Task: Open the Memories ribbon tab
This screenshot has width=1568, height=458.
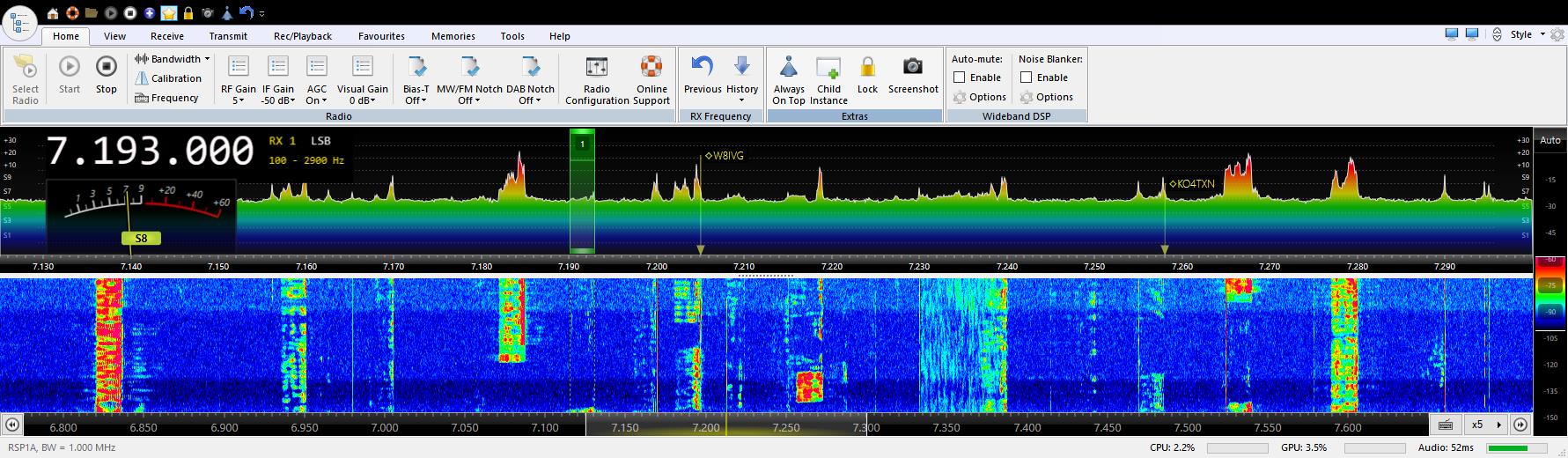Action: pyautogui.click(x=453, y=36)
